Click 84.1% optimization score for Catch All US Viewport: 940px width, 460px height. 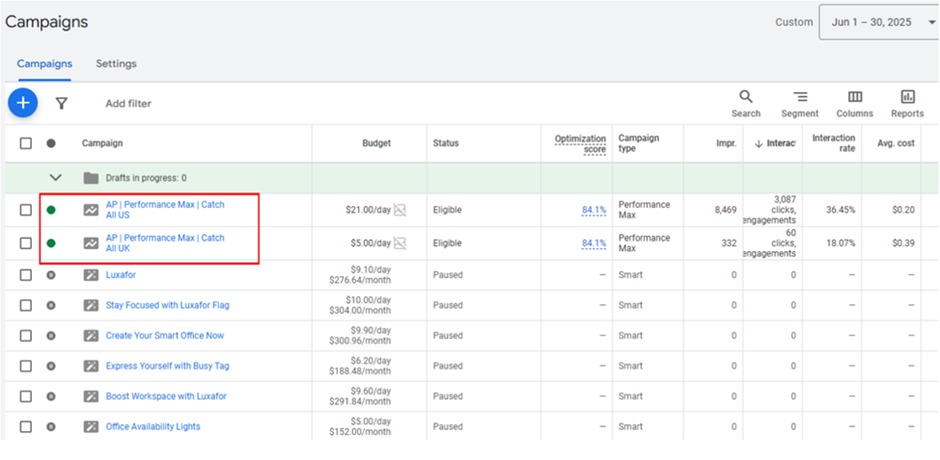tap(594, 210)
